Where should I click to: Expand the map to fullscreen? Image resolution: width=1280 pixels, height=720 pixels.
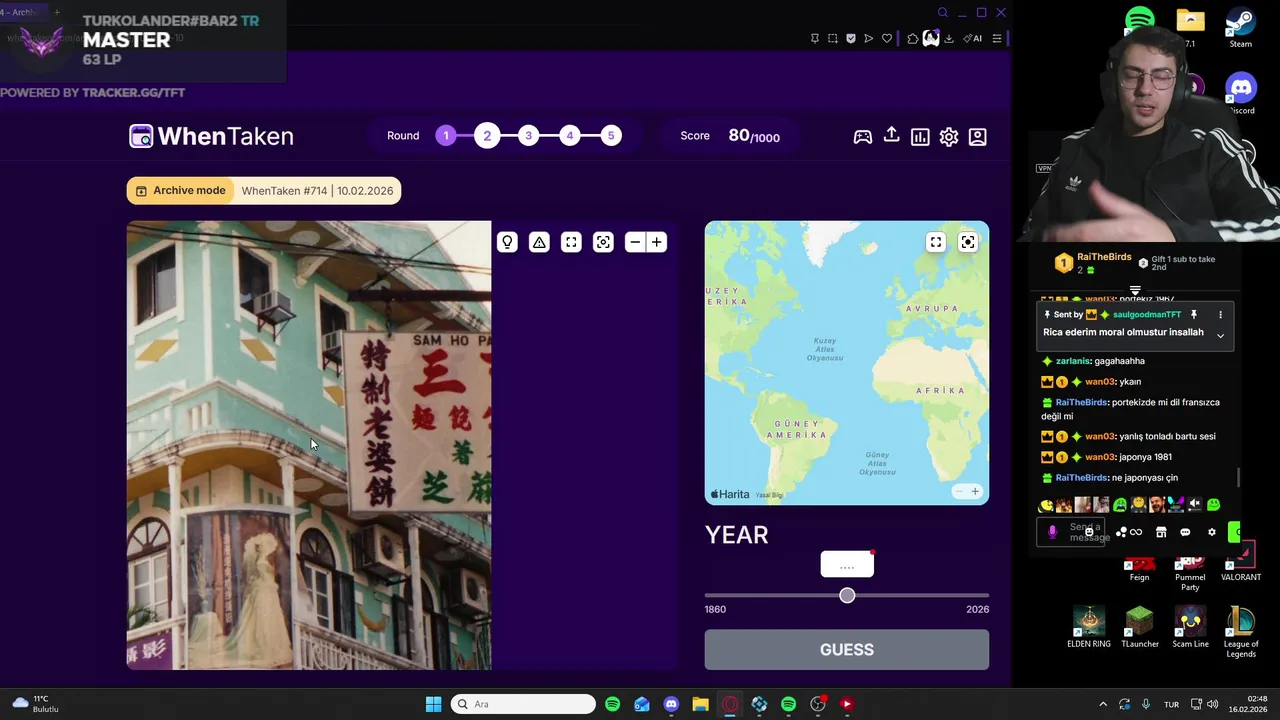point(936,242)
